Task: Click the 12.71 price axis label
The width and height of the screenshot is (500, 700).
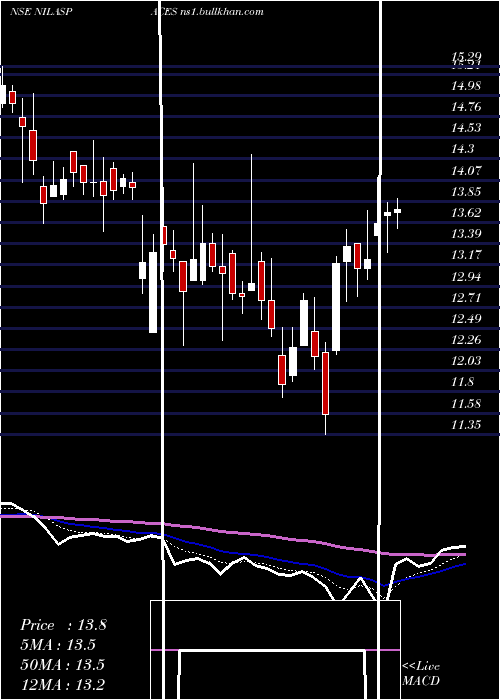Action: pyautogui.click(x=466, y=298)
